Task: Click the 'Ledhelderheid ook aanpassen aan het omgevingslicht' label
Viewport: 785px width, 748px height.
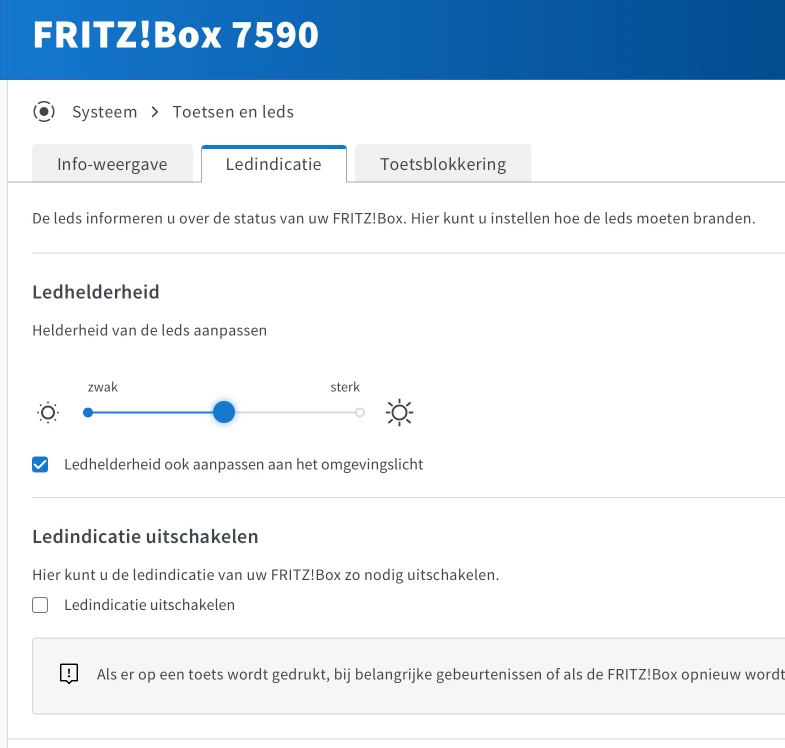Action: pos(244,465)
